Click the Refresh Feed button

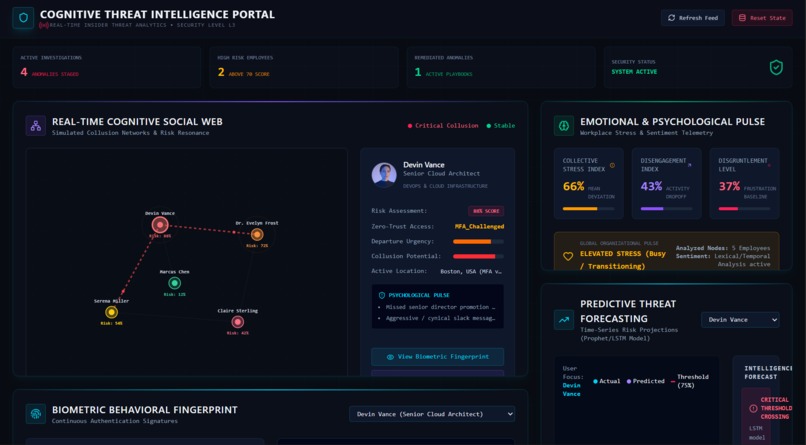tap(692, 18)
